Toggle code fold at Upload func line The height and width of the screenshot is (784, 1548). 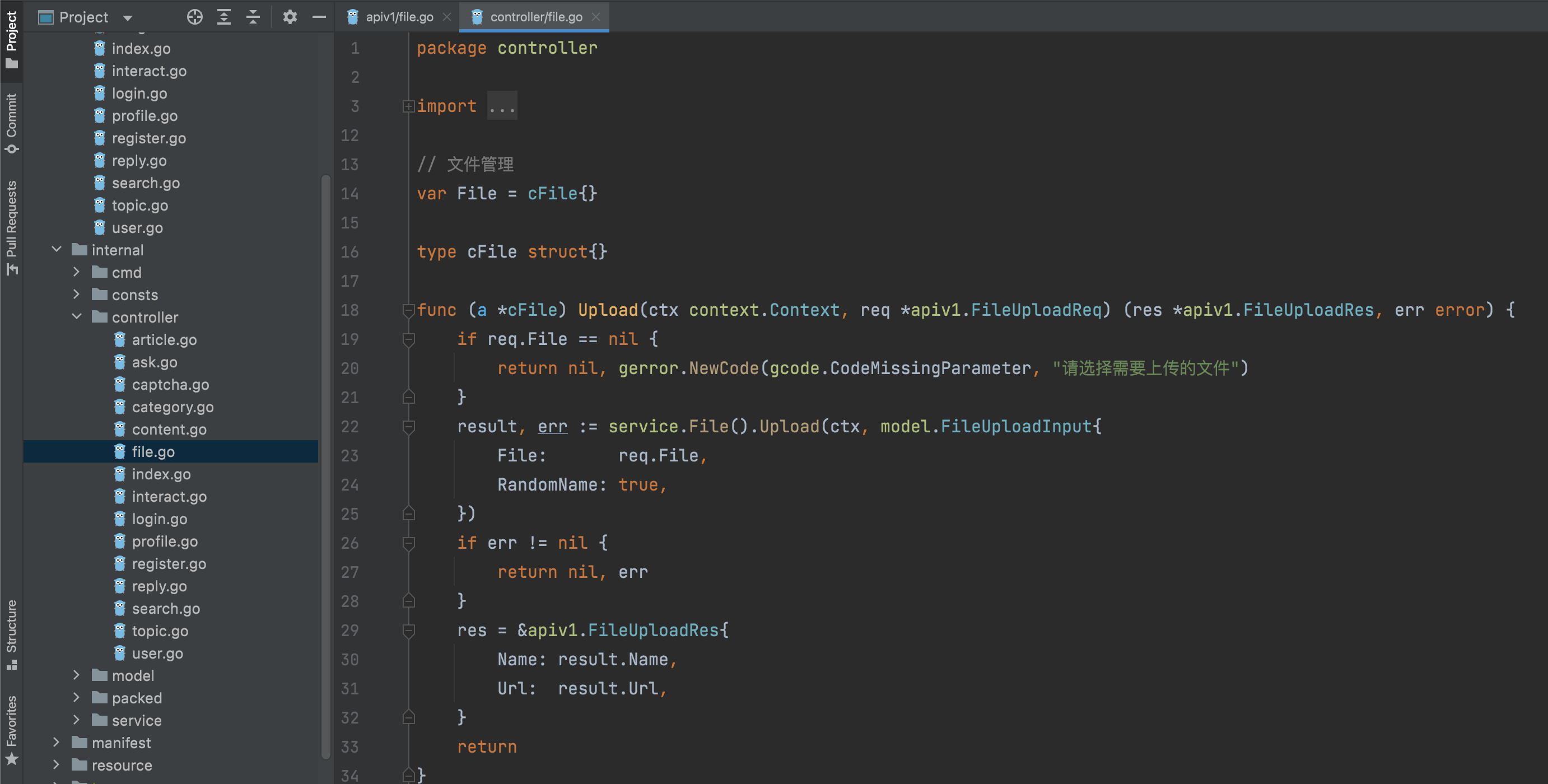point(409,310)
